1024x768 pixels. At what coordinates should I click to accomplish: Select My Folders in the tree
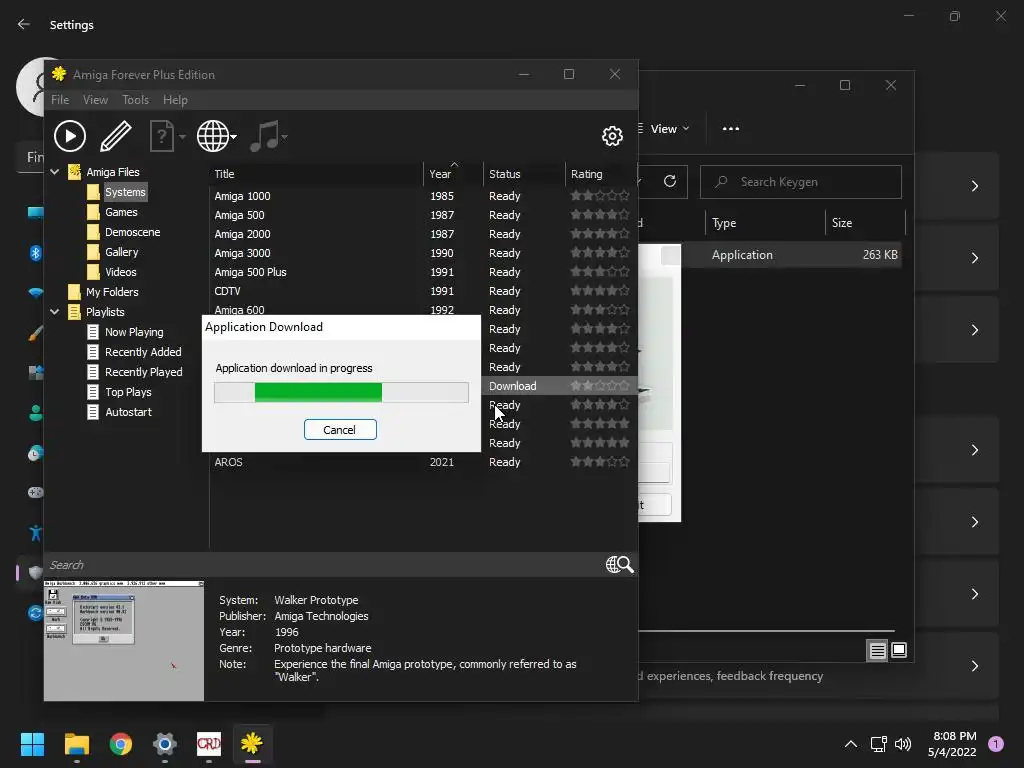[x=112, y=292]
